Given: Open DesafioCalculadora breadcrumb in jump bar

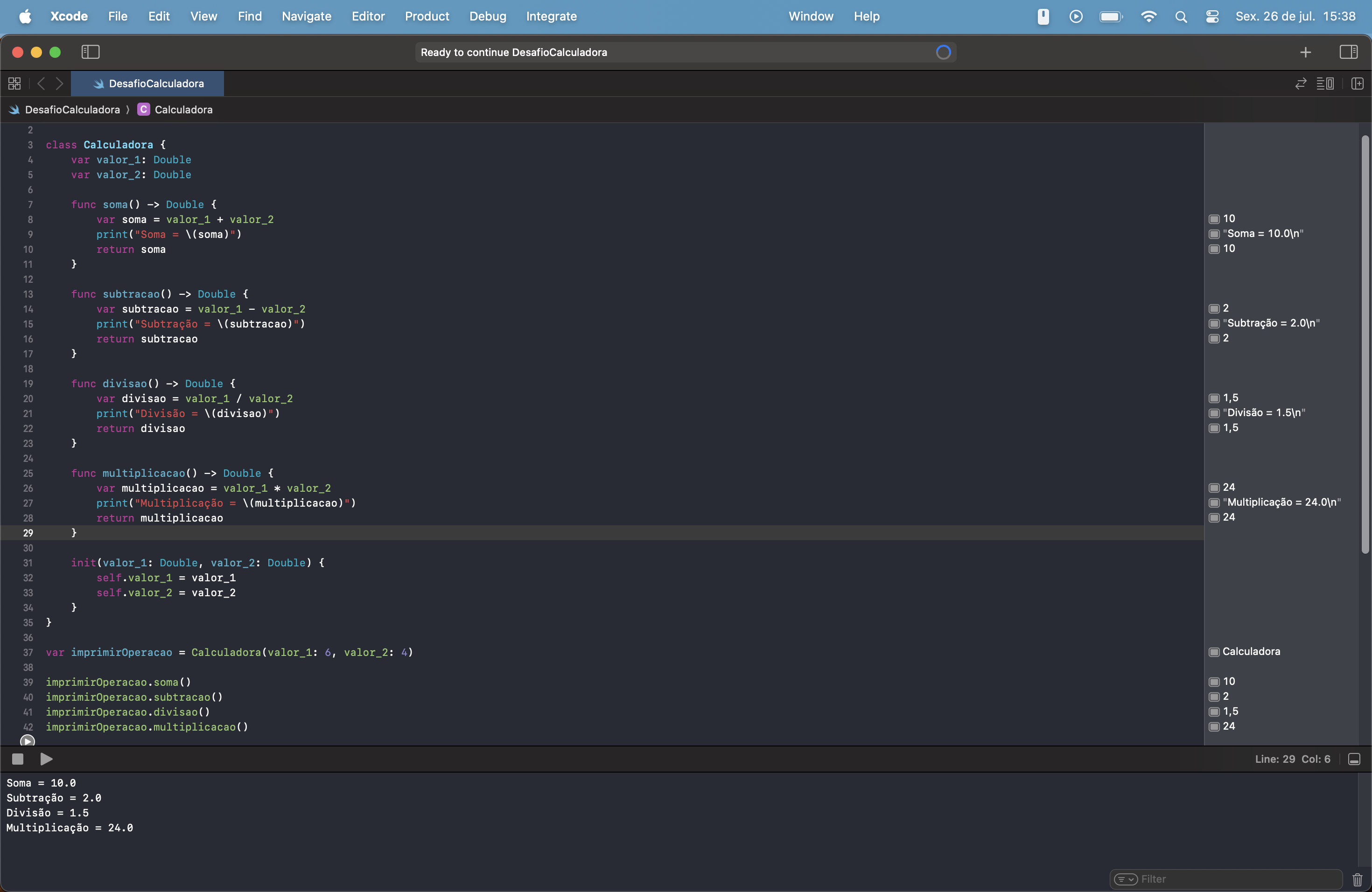Looking at the screenshot, I should tap(65, 110).
